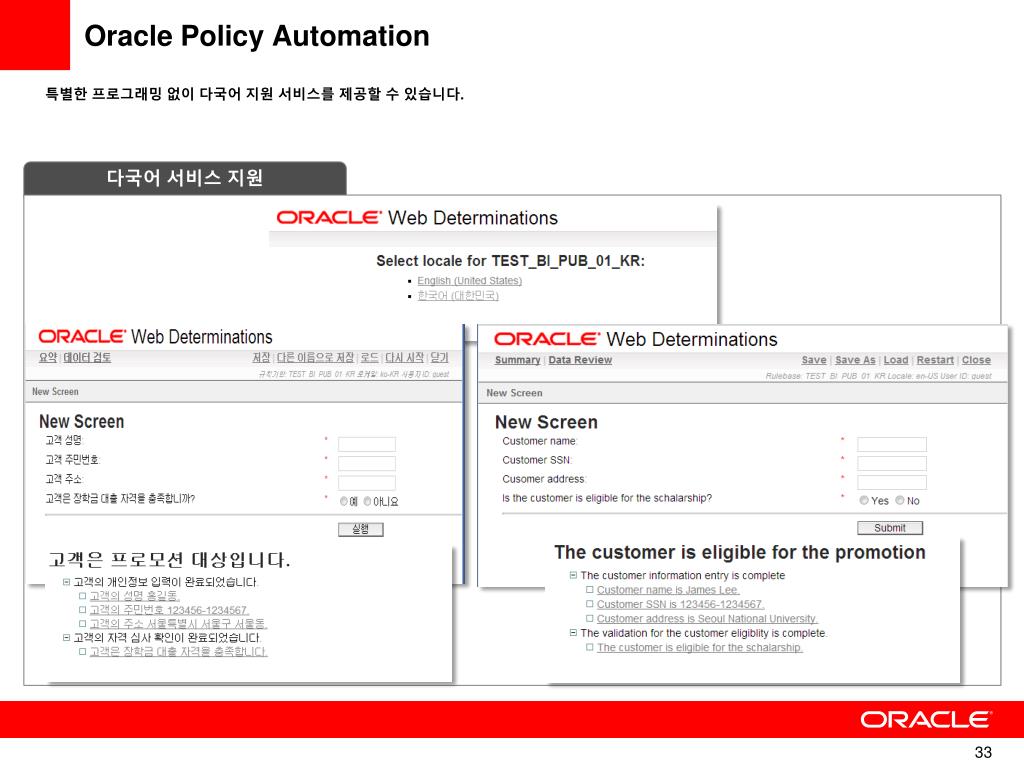Click the Summary link in the English window
The height and width of the screenshot is (768, 1024).
coord(517,360)
